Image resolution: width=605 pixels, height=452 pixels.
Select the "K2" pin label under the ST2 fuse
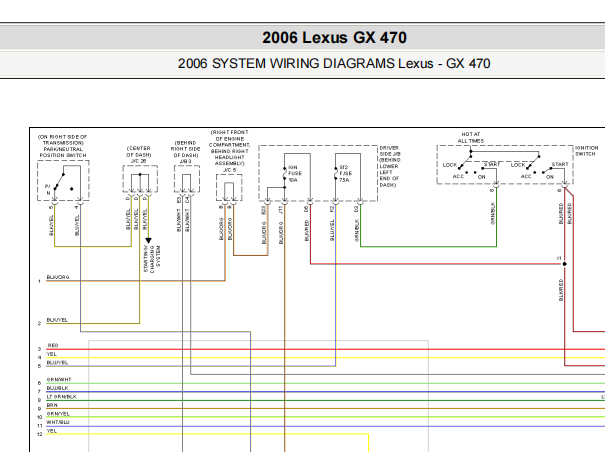[331, 209]
